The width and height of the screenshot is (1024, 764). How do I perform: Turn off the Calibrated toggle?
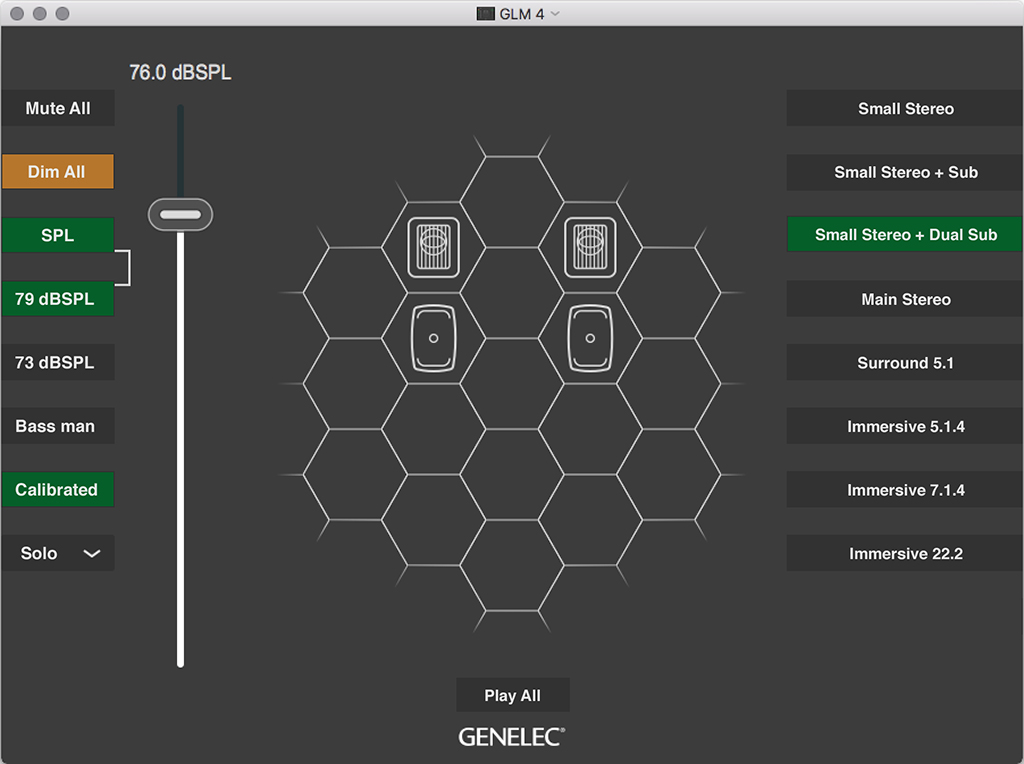58,490
